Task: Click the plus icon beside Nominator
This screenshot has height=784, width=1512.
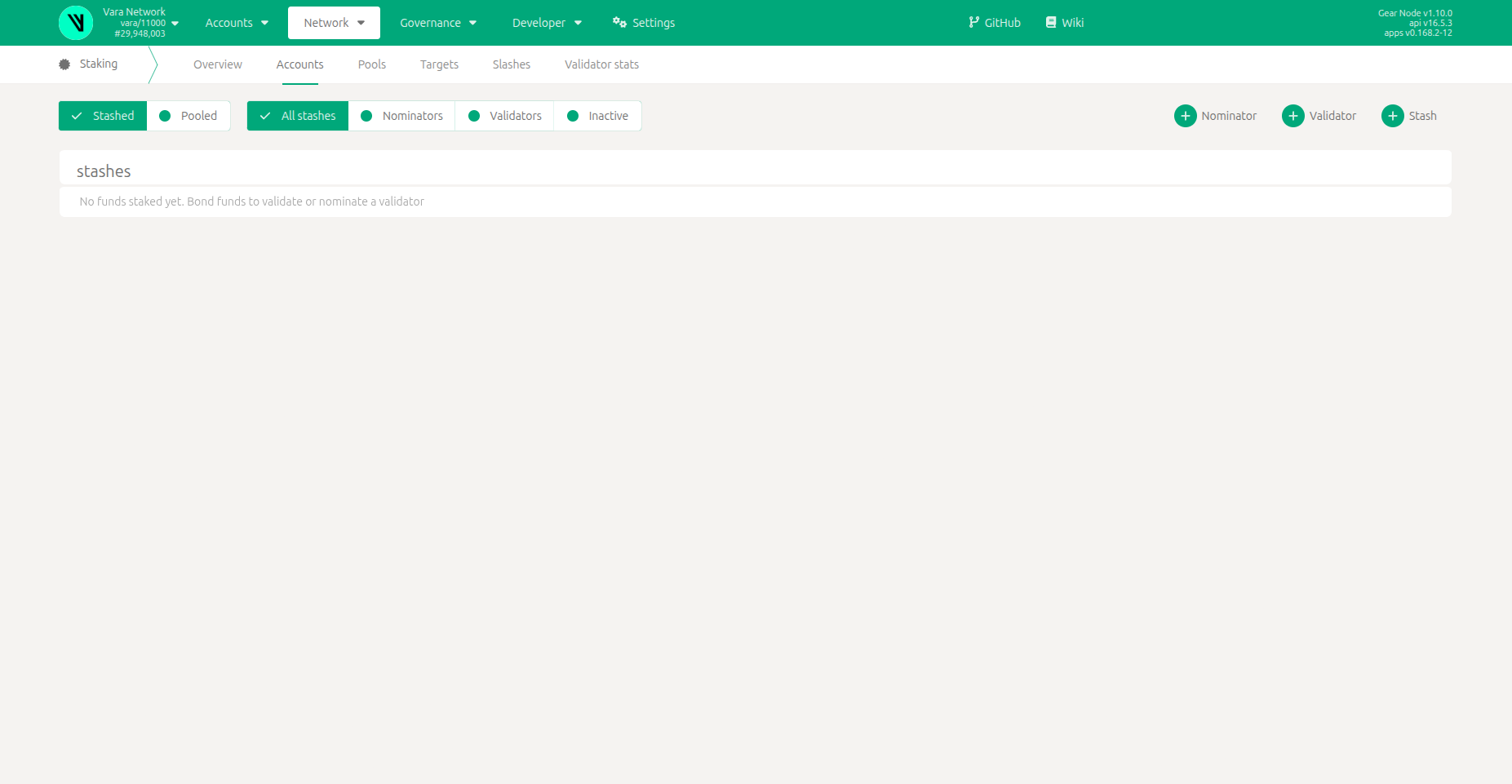Action: [1186, 116]
